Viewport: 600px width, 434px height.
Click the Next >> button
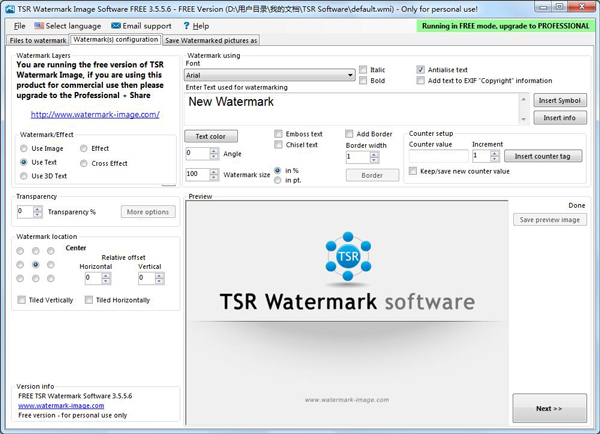[549, 408]
